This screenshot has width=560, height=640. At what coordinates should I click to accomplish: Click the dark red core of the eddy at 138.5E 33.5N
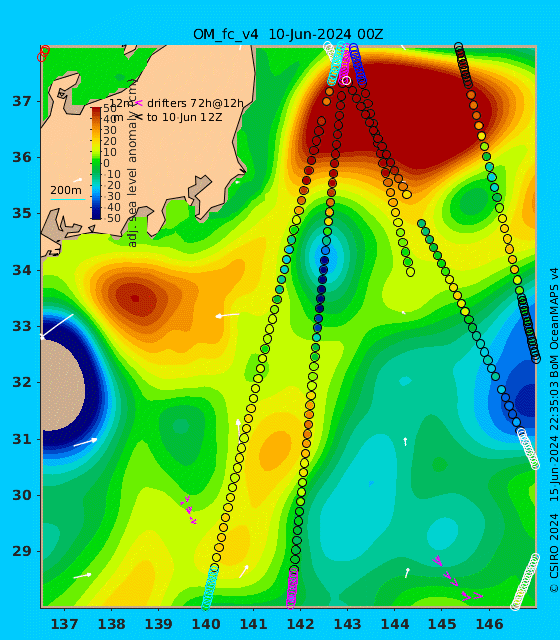(135, 299)
